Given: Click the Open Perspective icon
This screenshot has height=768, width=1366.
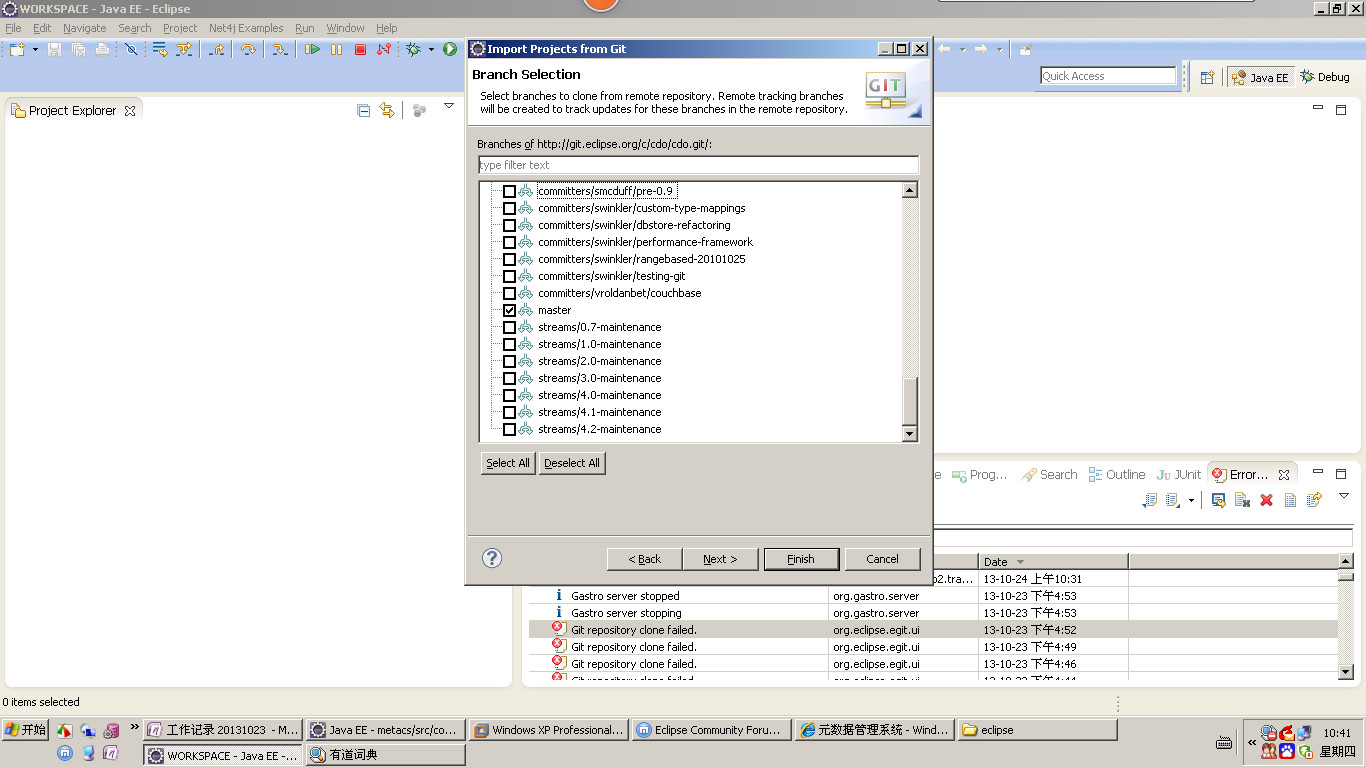Looking at the screenshot, I should [x=1207, y=77].
